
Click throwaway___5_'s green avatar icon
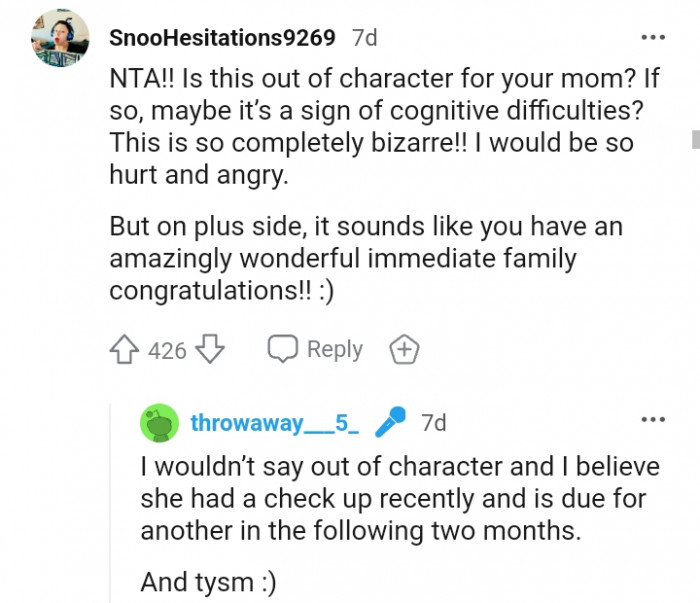[x=159, y=424]
